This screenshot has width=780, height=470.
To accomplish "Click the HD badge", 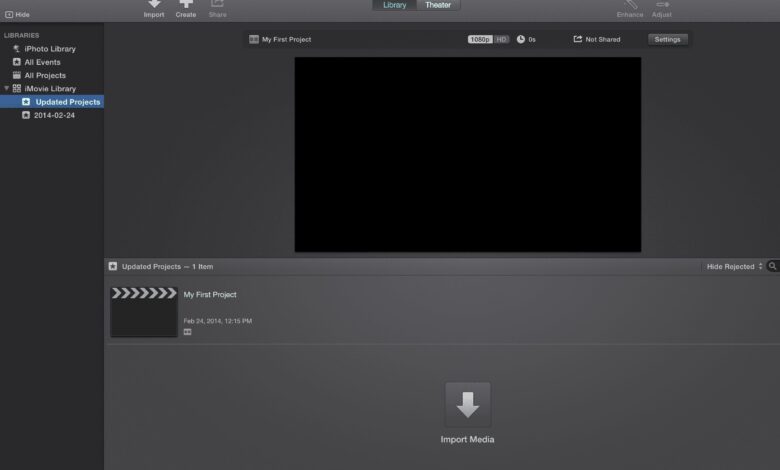I will [x=501, y=39].
